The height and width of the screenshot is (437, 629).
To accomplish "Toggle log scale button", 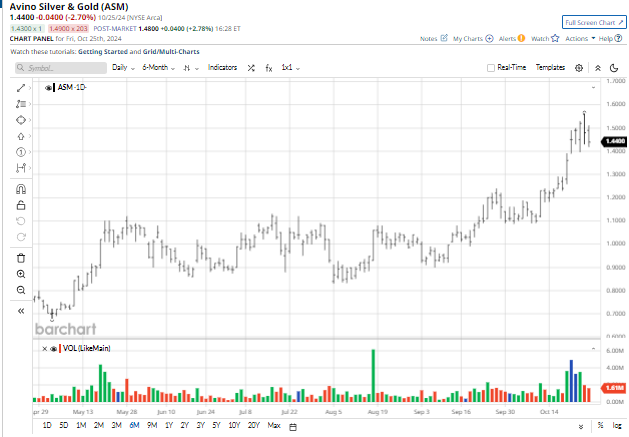I will point(617,425).
